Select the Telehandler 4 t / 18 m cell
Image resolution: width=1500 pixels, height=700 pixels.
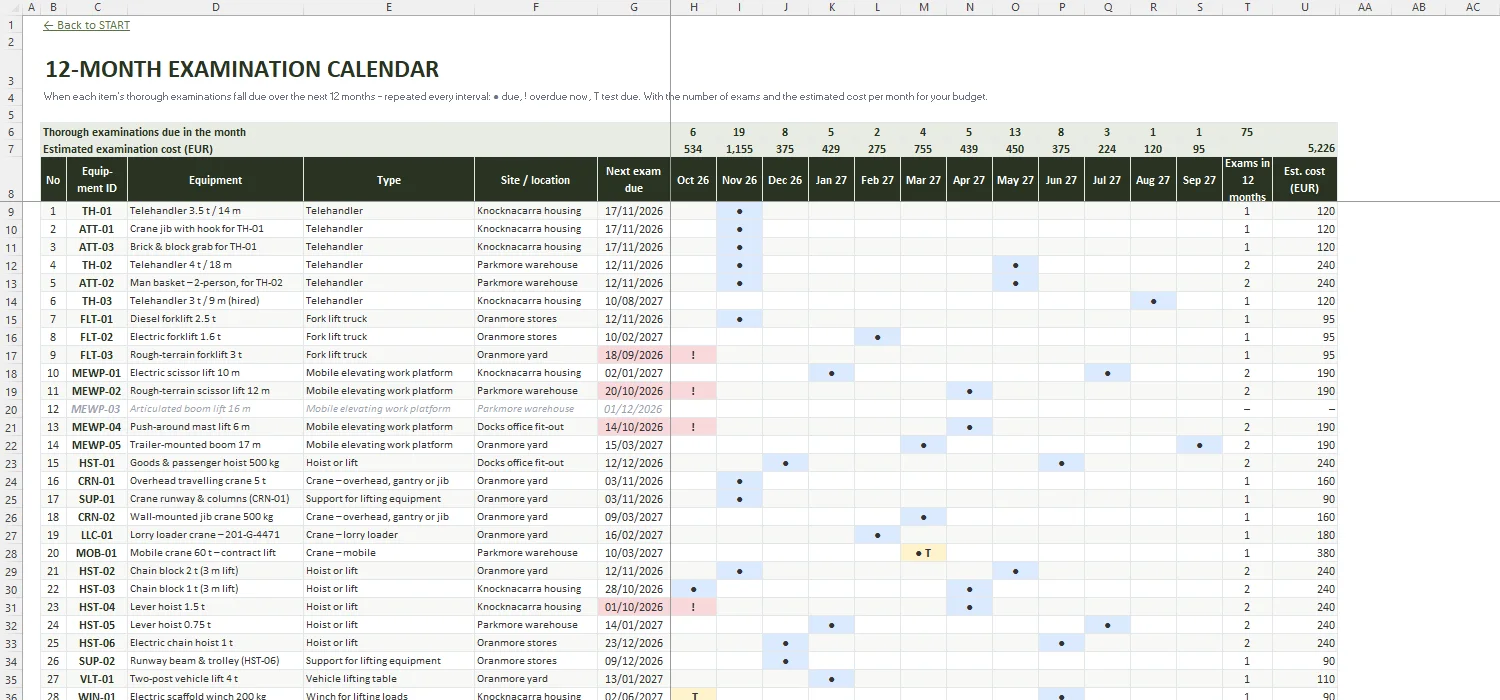coord(215,265)
